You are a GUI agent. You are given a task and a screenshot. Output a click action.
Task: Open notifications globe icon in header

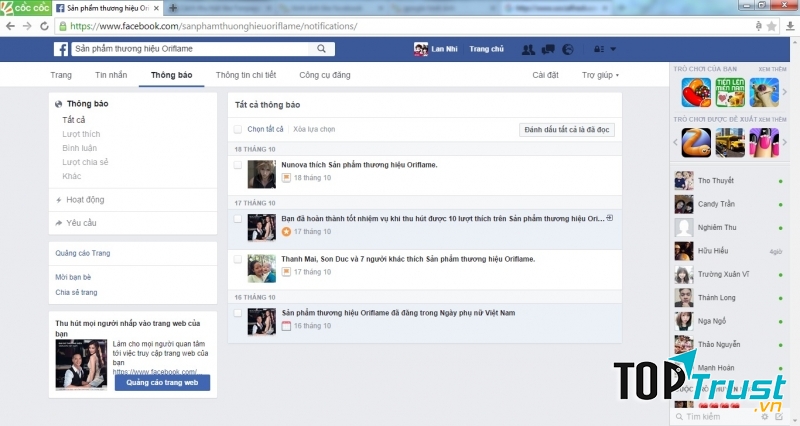[x=567, y=49]
